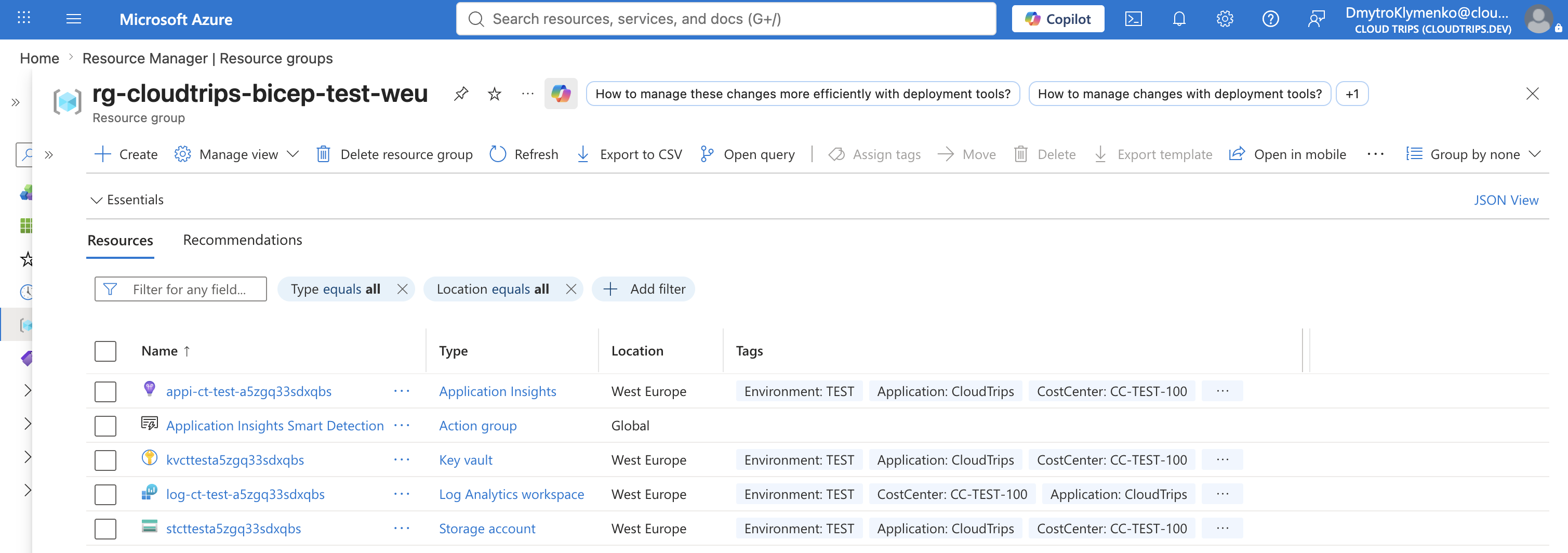Open context menu for log-ct-test-a5zgq33sdxqbs
Viewport: 1568px width, 553px height.
pos(402,494)
